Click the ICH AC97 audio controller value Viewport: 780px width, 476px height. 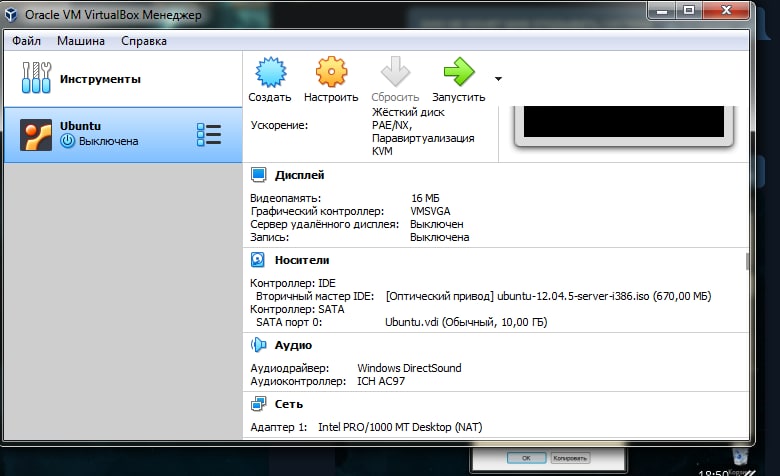pos(381,381)
